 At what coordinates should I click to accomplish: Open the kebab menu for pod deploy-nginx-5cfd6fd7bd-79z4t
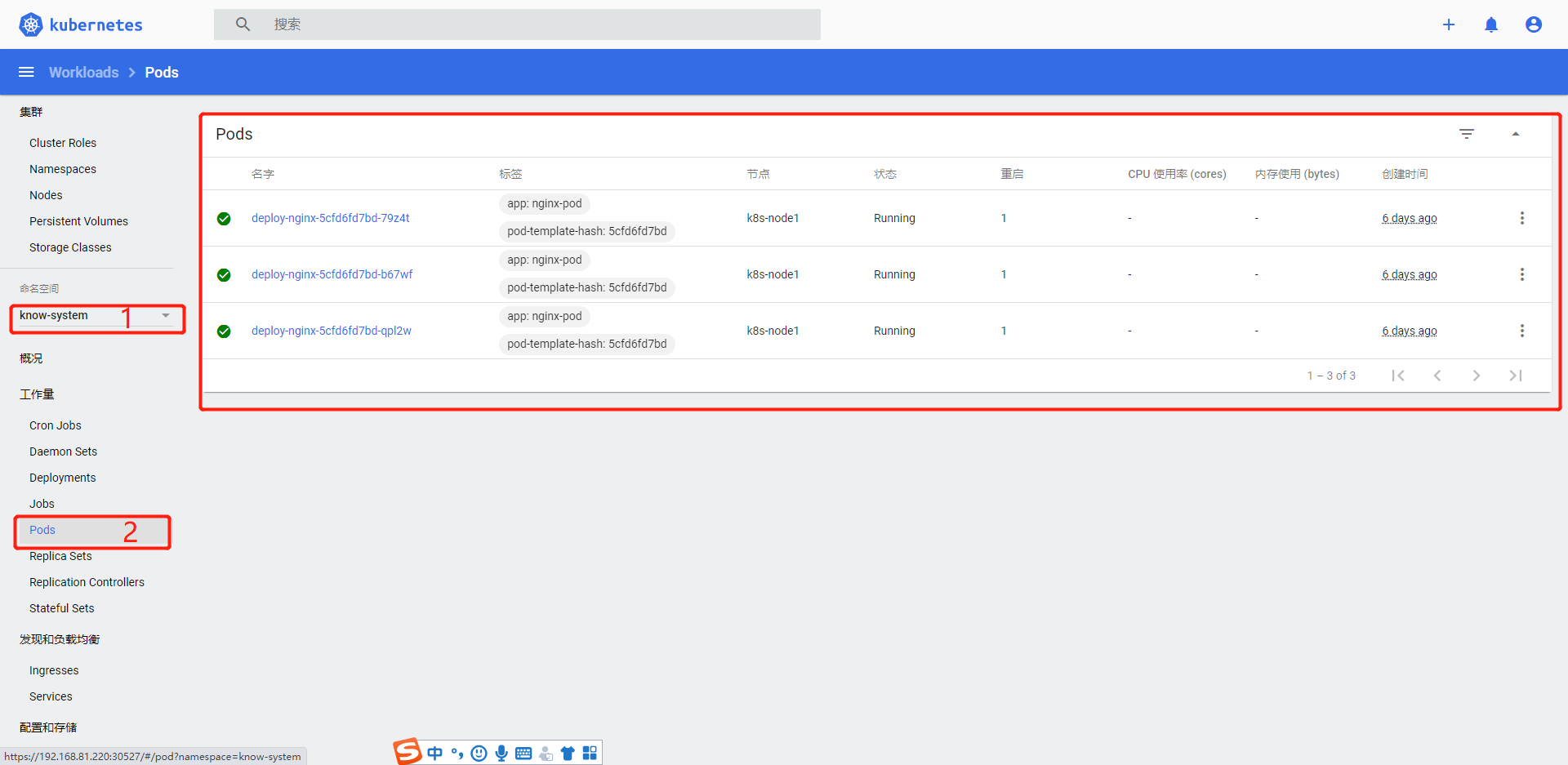coord(1522,218)
